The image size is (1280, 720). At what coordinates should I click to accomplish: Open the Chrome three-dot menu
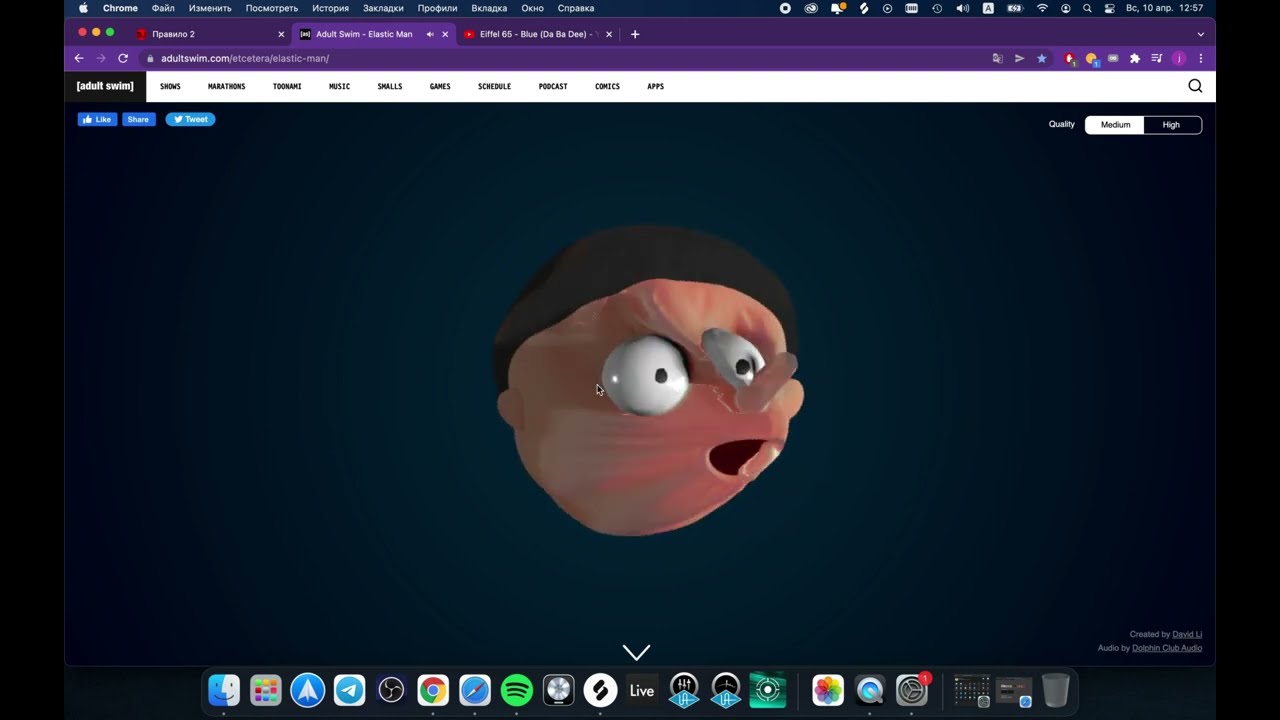pyautogui.click(x=1201, y=59)
